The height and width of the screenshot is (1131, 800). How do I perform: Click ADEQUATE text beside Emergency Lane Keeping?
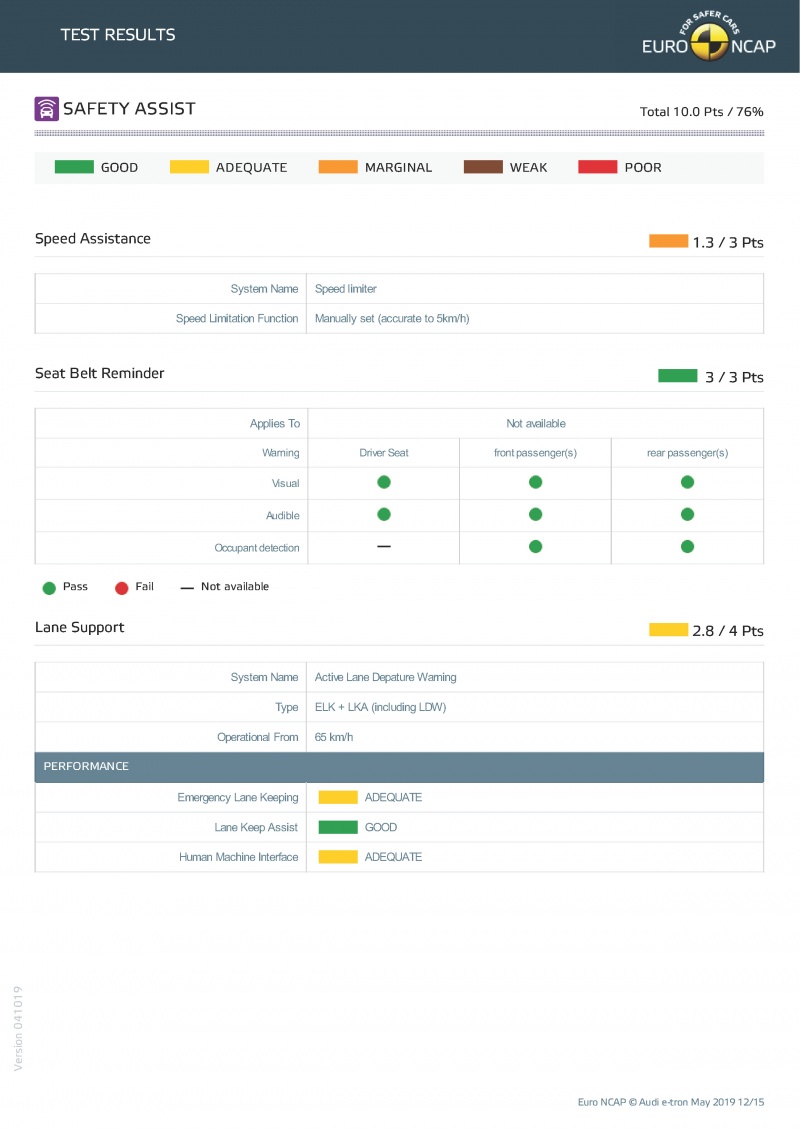click(393, 797)
